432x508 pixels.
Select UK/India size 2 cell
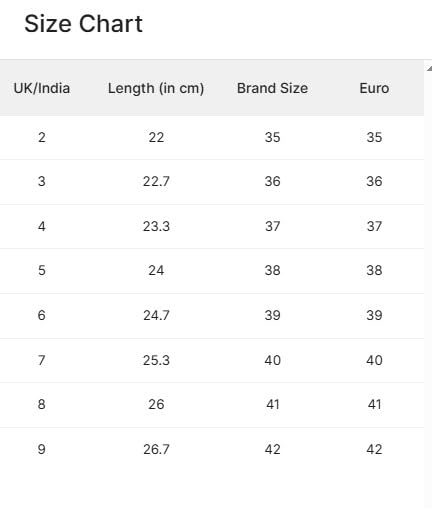click(x=42, y=137)
